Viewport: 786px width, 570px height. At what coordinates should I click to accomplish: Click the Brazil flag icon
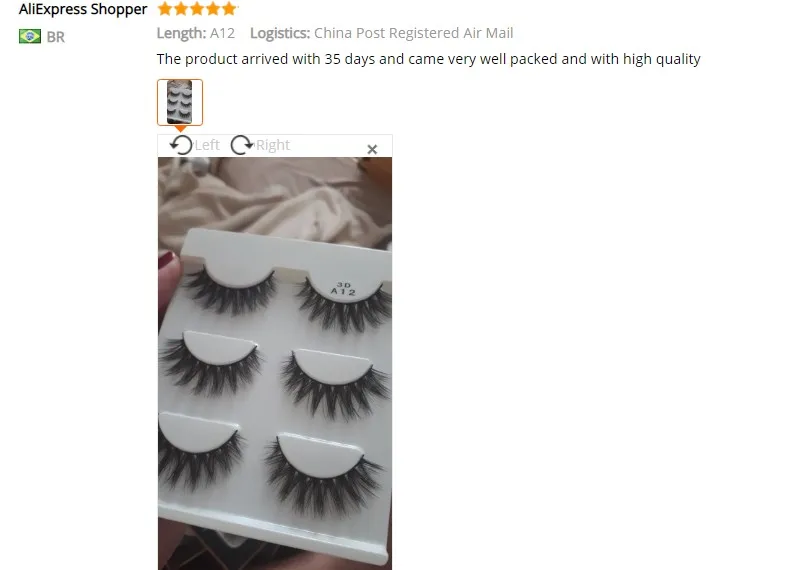[x=30, y=37]
